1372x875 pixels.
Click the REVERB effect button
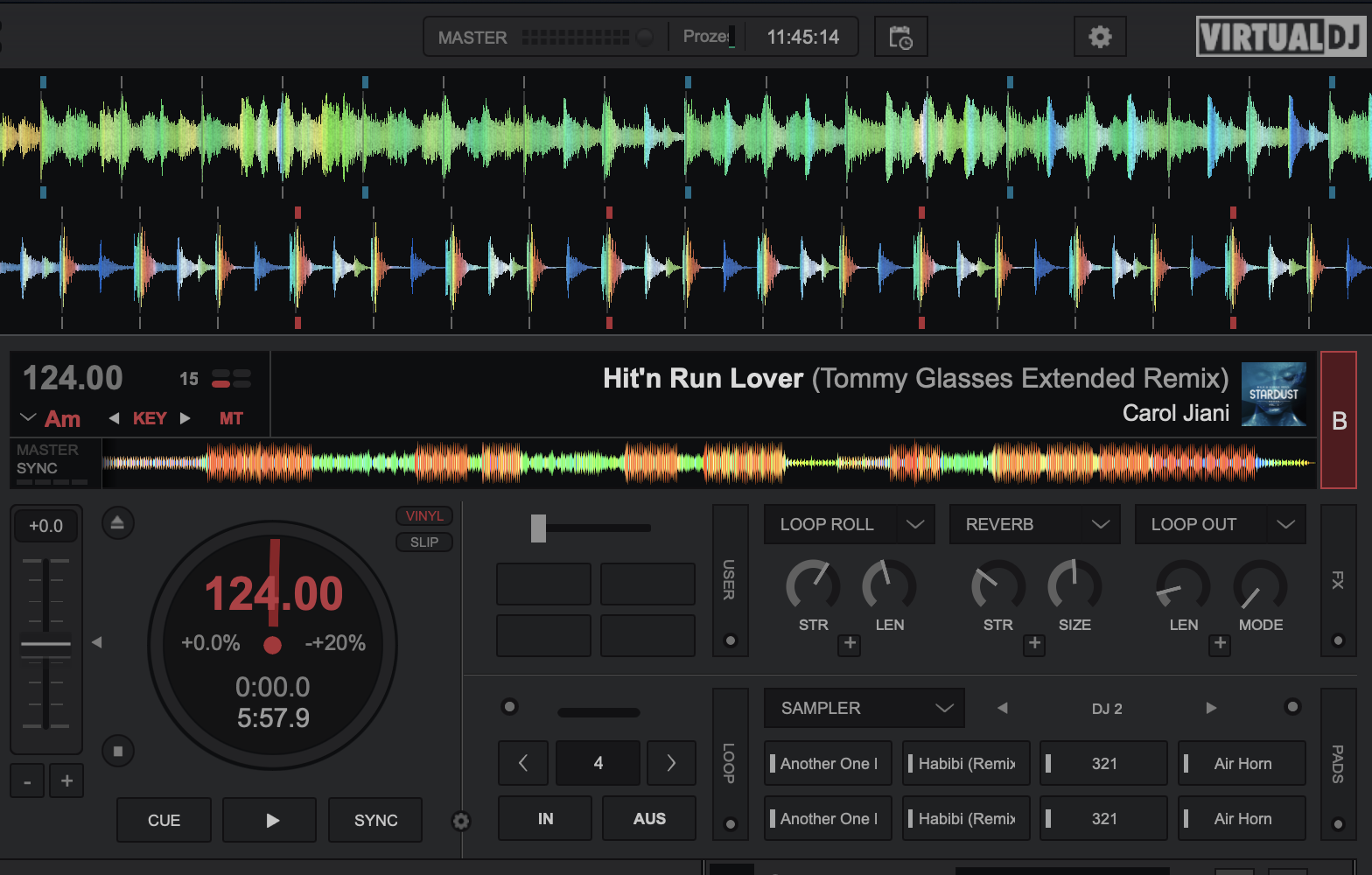tap(1017, 524)
